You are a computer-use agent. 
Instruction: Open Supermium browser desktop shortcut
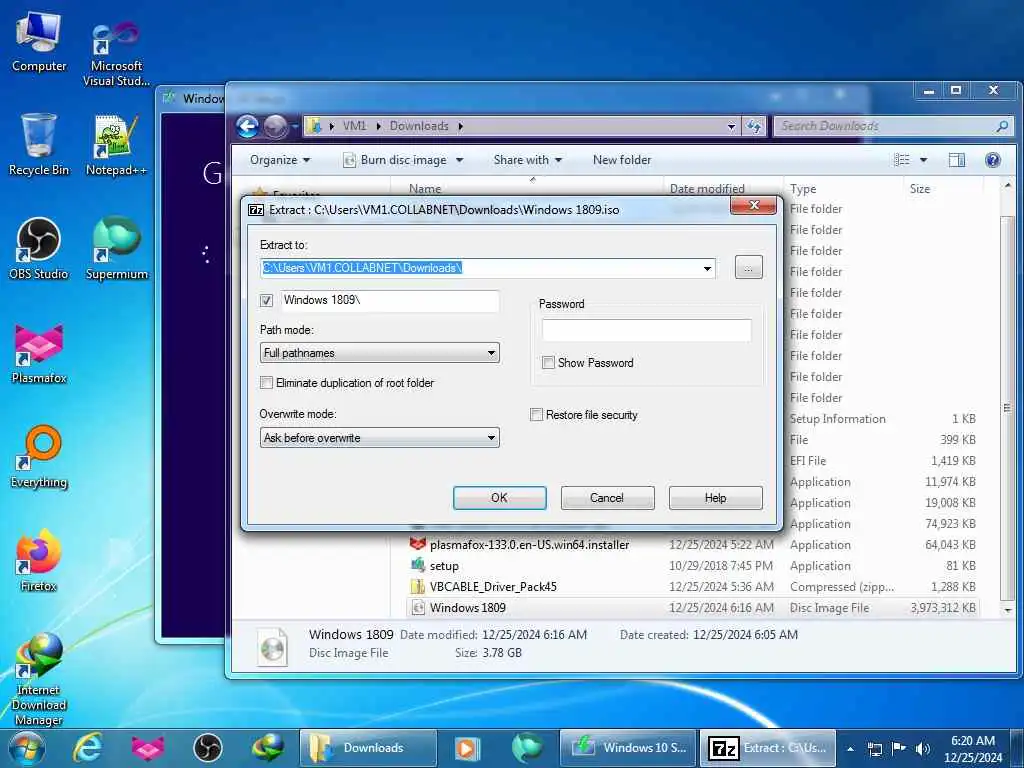116,249
